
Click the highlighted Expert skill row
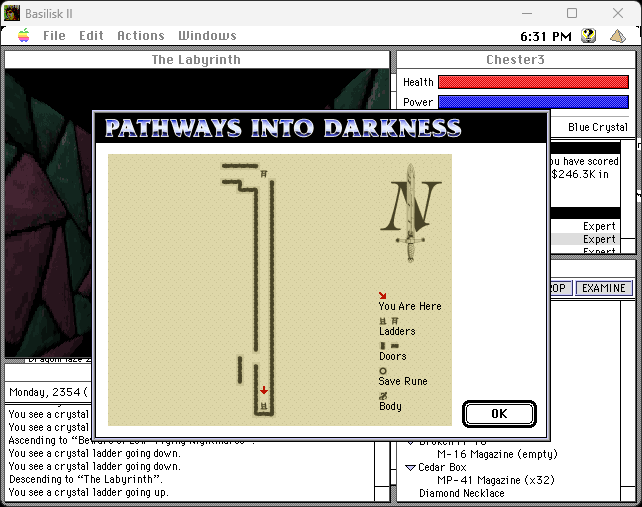click(585, 239)
